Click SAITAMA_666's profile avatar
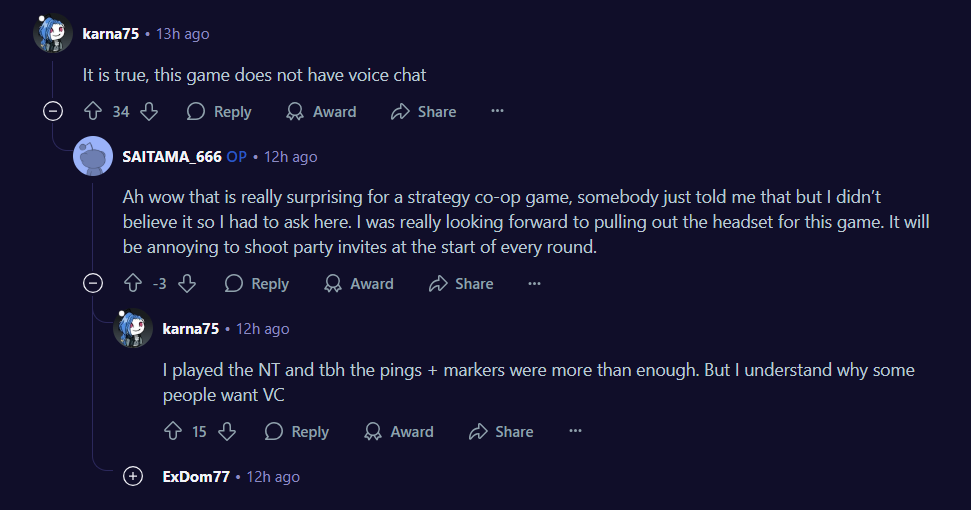This screenshot has width=971, height=510. (x=93, y=156)
